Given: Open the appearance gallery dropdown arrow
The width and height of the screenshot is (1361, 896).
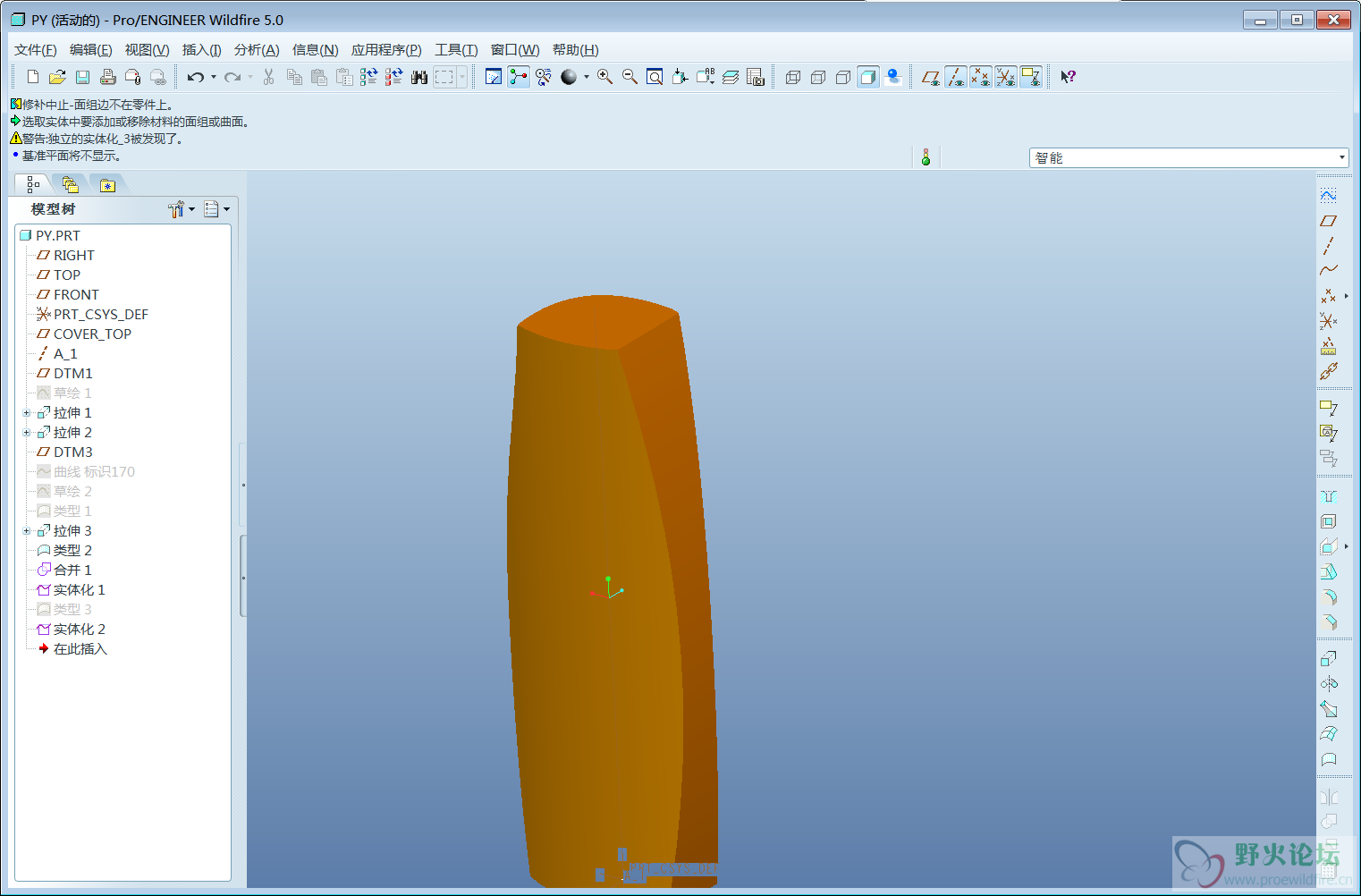Looking at the screenshot, I should tap(587, 77).
